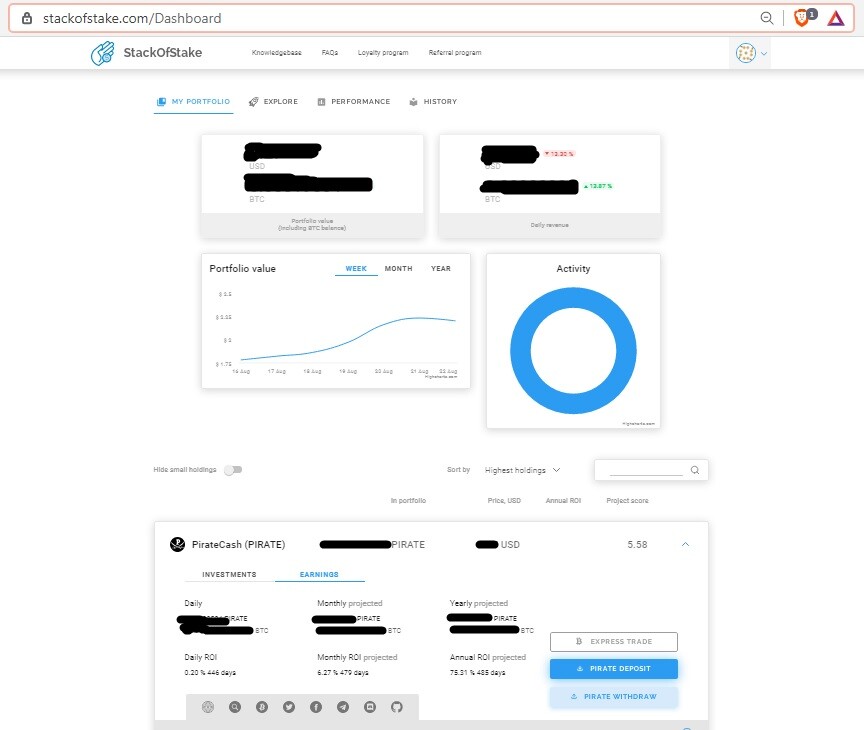Screen dimensions: 864x730
Task: Open the FAQs link
Action: pyautogui.click(x=330, y=53)
